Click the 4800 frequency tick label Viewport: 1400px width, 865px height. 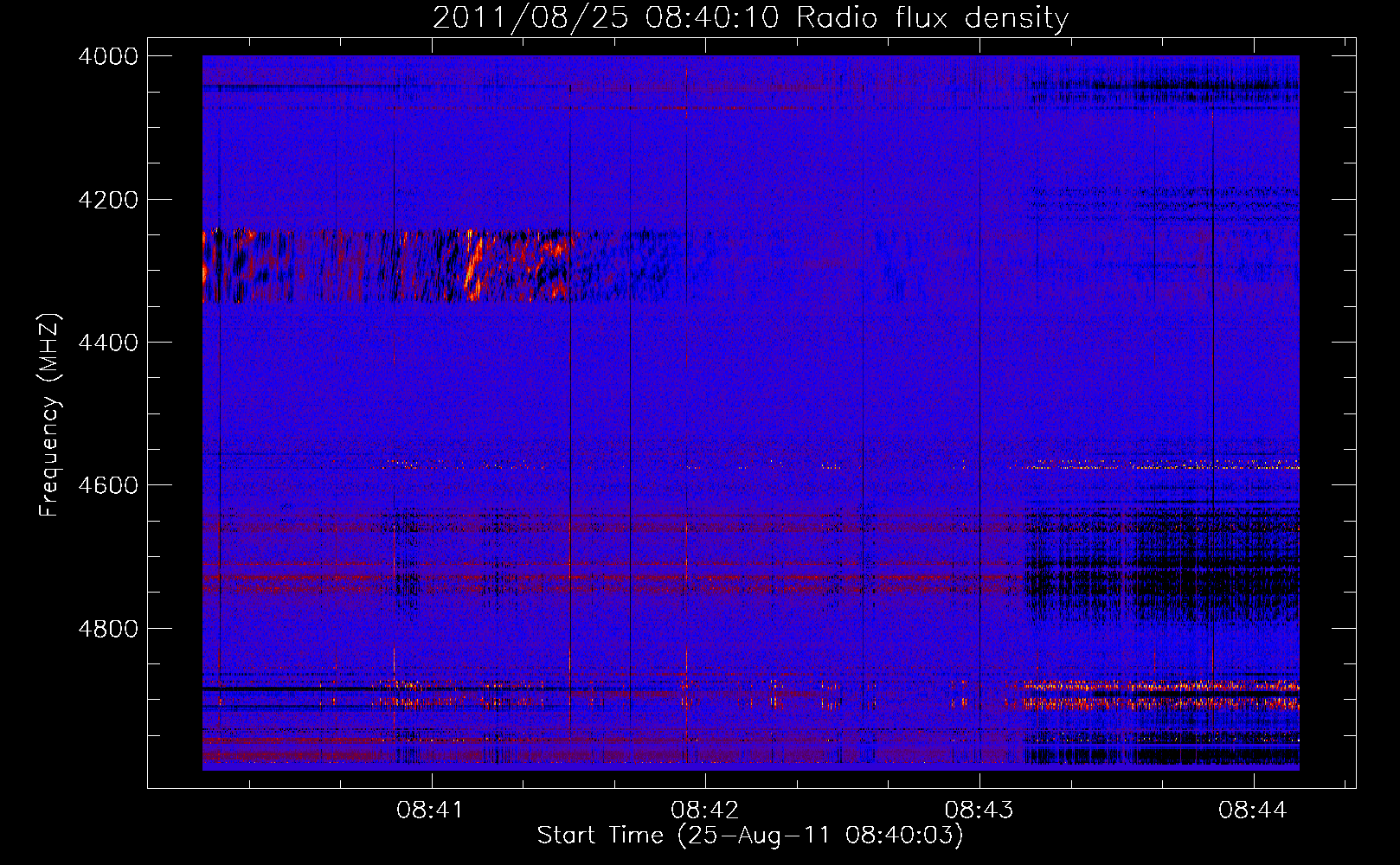[x=108, y=629]
